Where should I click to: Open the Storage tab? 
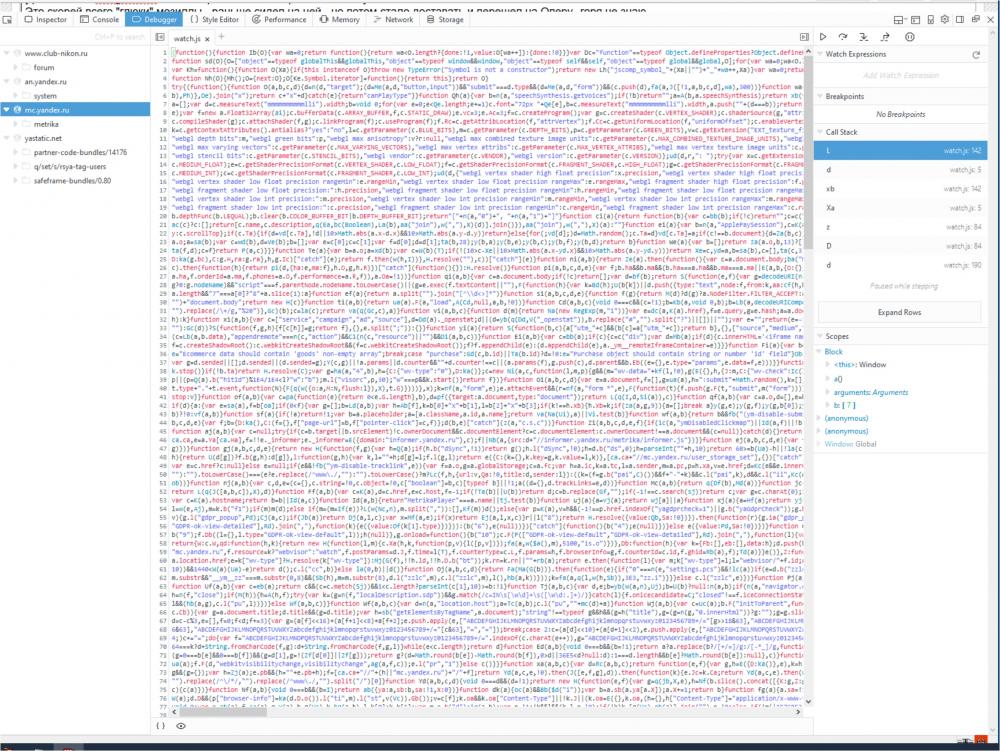[x=445, y=20]
